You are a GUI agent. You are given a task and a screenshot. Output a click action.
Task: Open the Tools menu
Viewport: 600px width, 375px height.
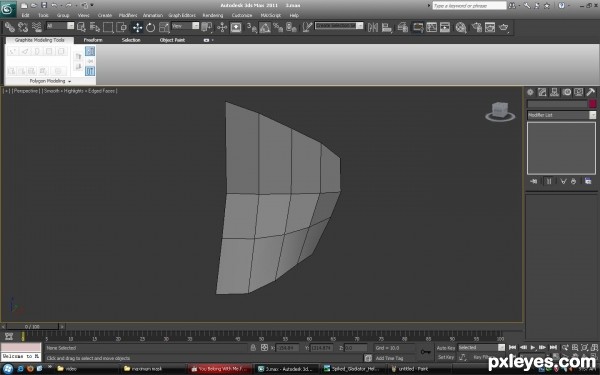(43, 15)
